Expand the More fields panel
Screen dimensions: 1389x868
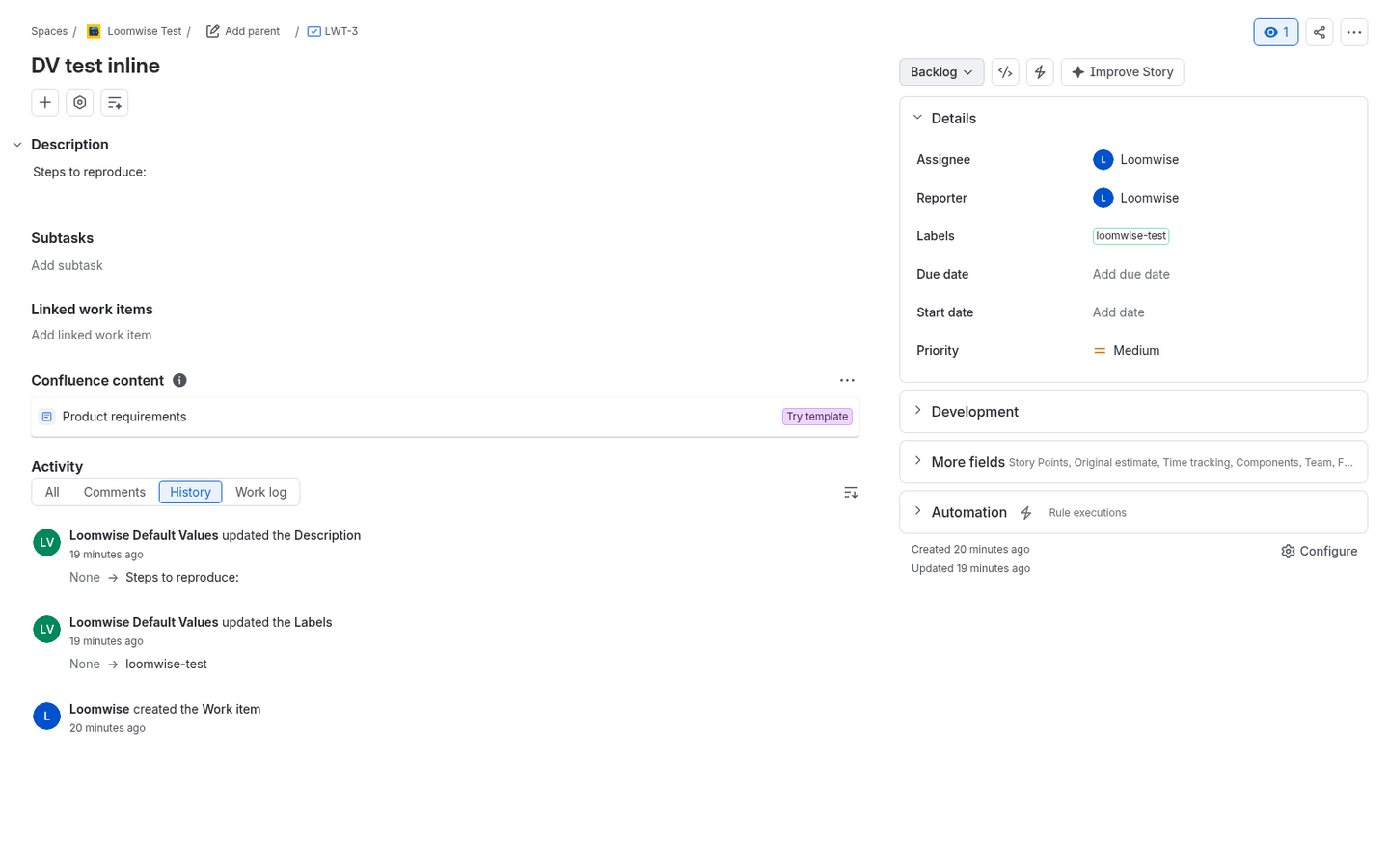pos(917,461)
